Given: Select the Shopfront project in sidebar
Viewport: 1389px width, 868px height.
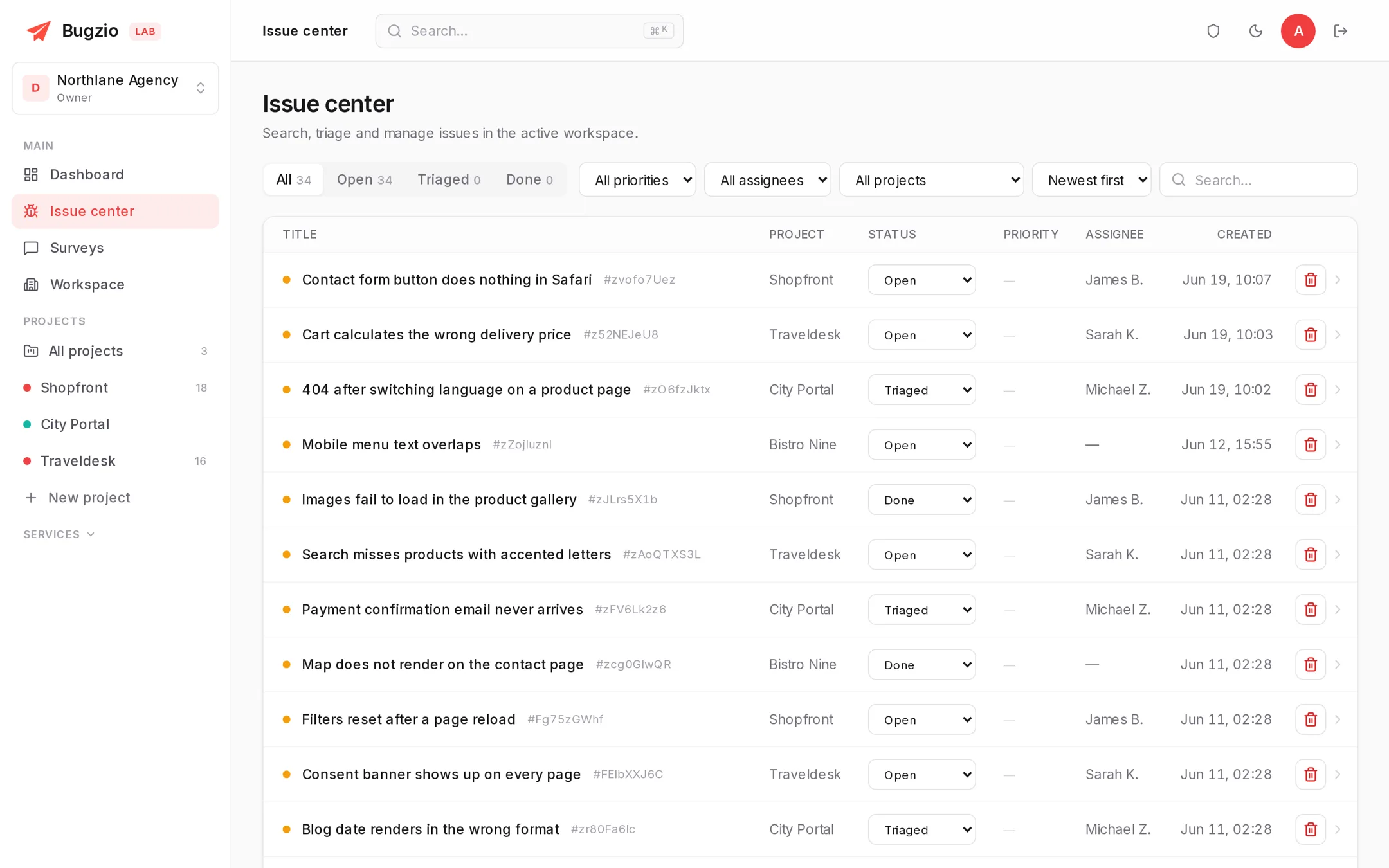Looking at the screenshot, I should [115, 388].
